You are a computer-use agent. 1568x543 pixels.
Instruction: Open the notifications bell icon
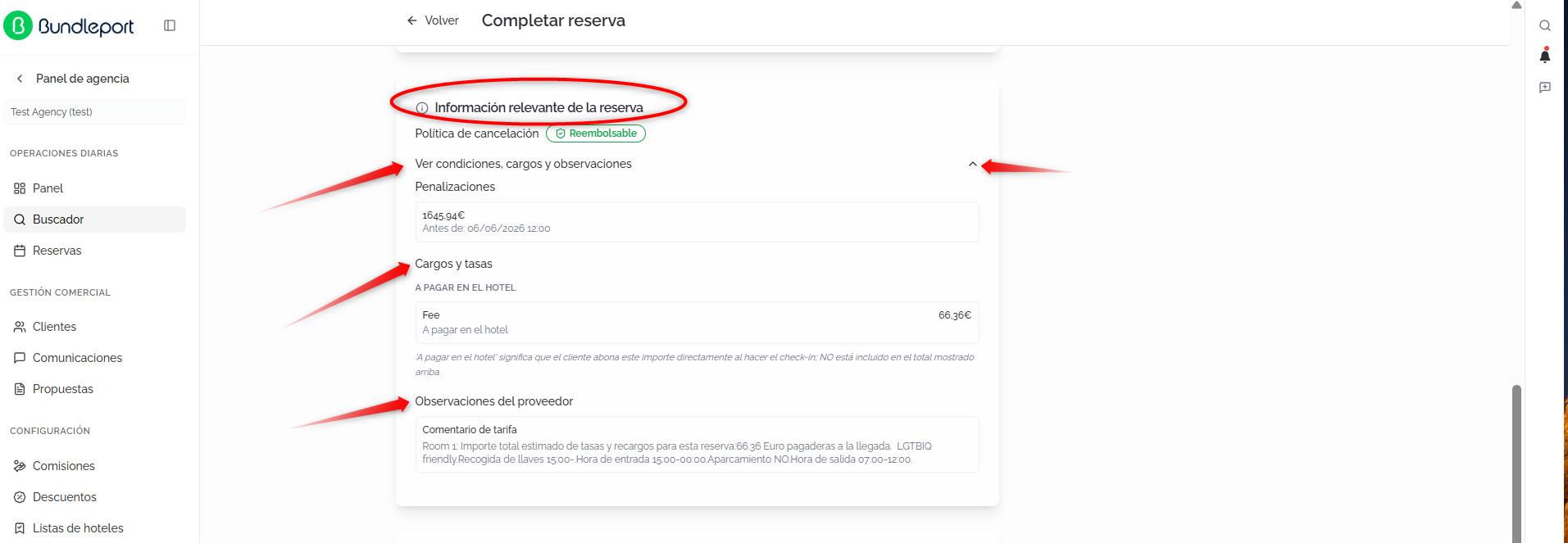point(1545,56)
